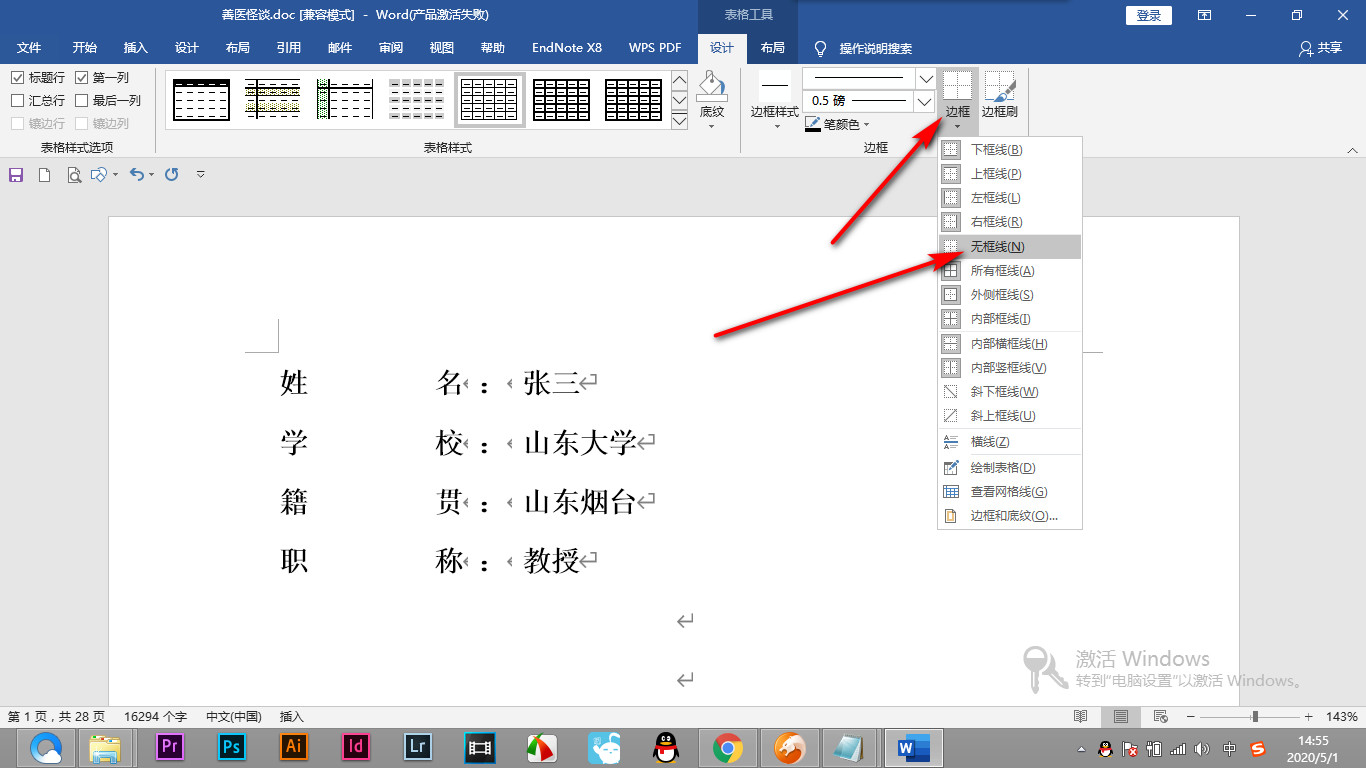The height and width of the screenshot is (768, 1366).
Task: Open the 笔颜色 pen color picker
Action: click(838, 124)
